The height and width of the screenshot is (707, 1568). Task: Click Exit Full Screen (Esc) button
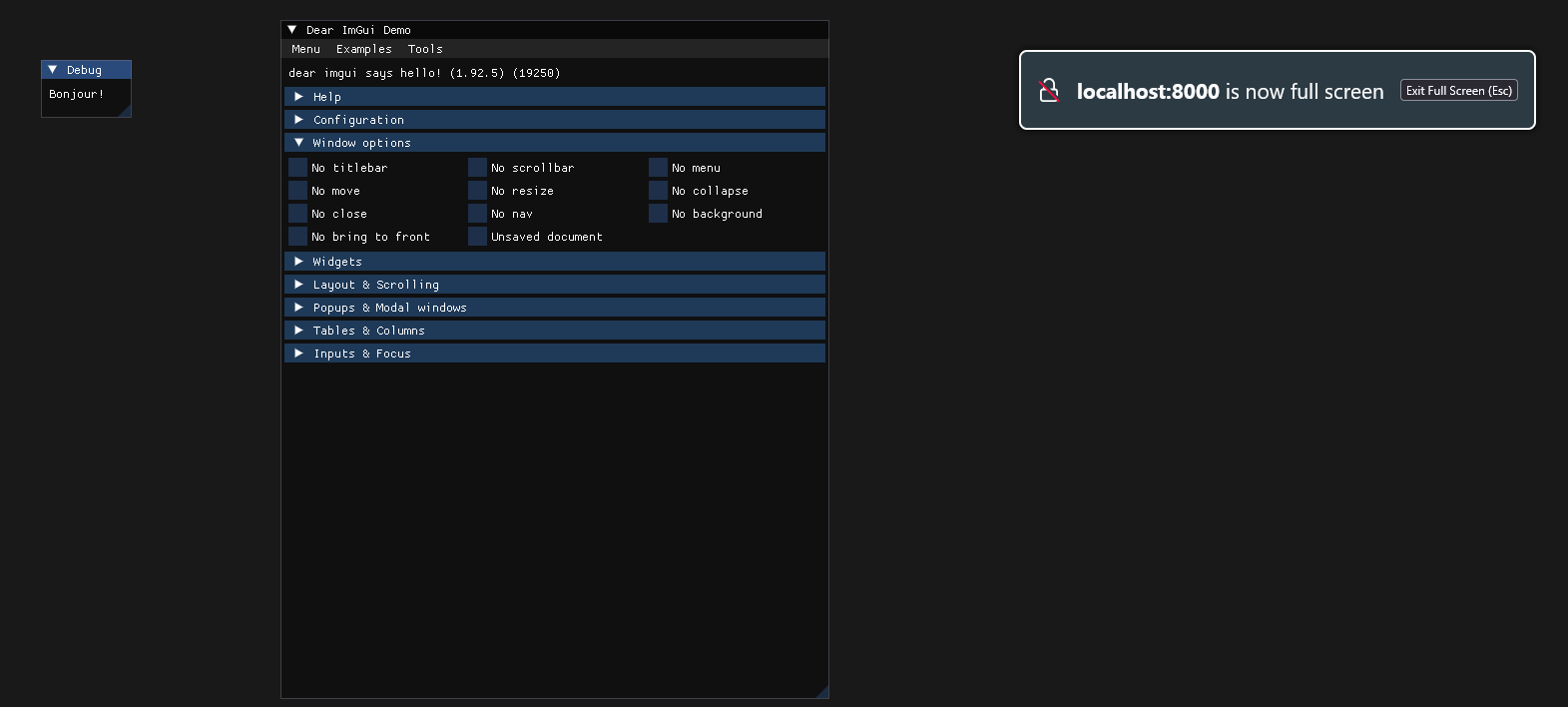pos(1458,91)
